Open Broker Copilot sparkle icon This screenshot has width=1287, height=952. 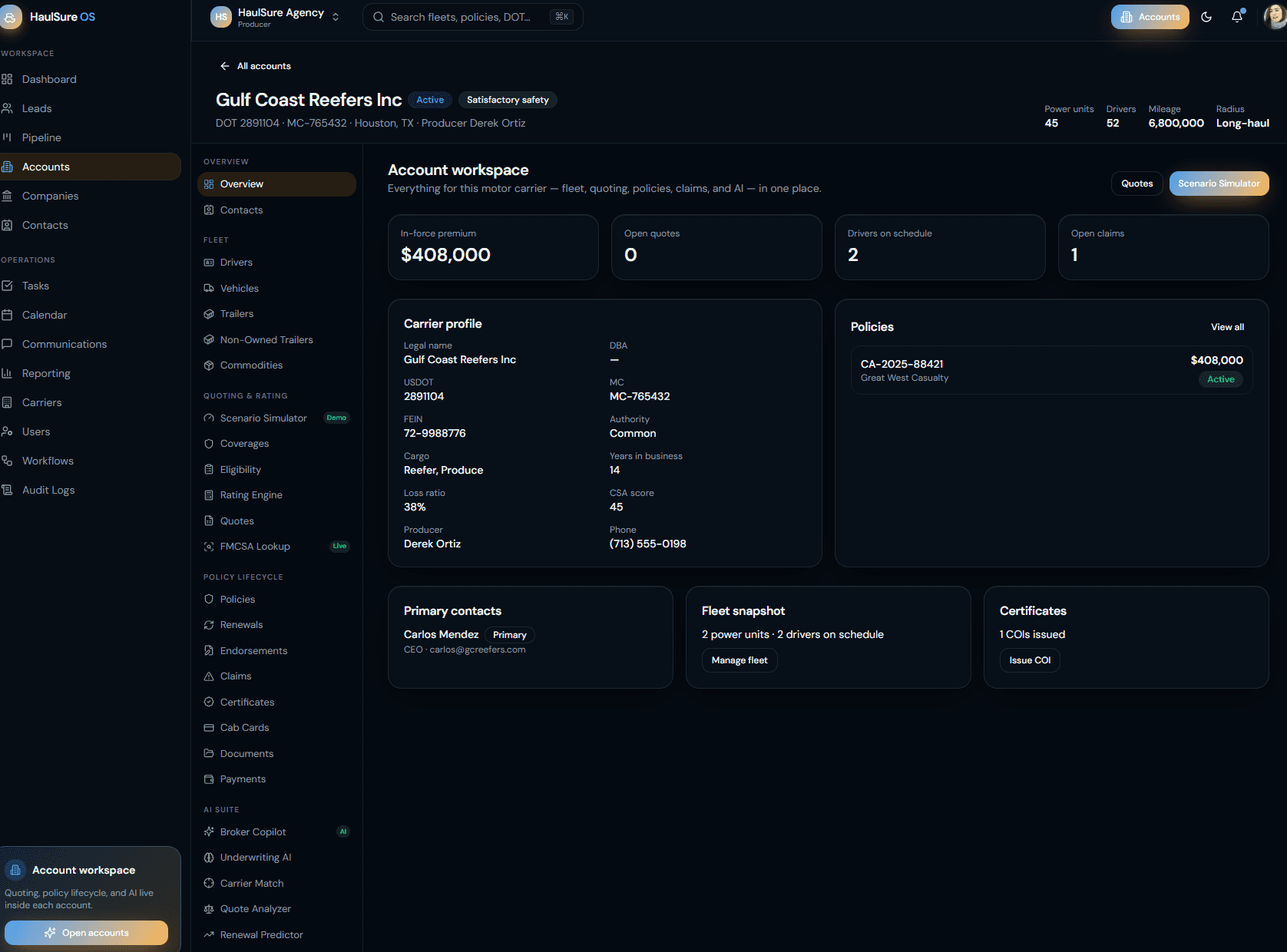209,832
